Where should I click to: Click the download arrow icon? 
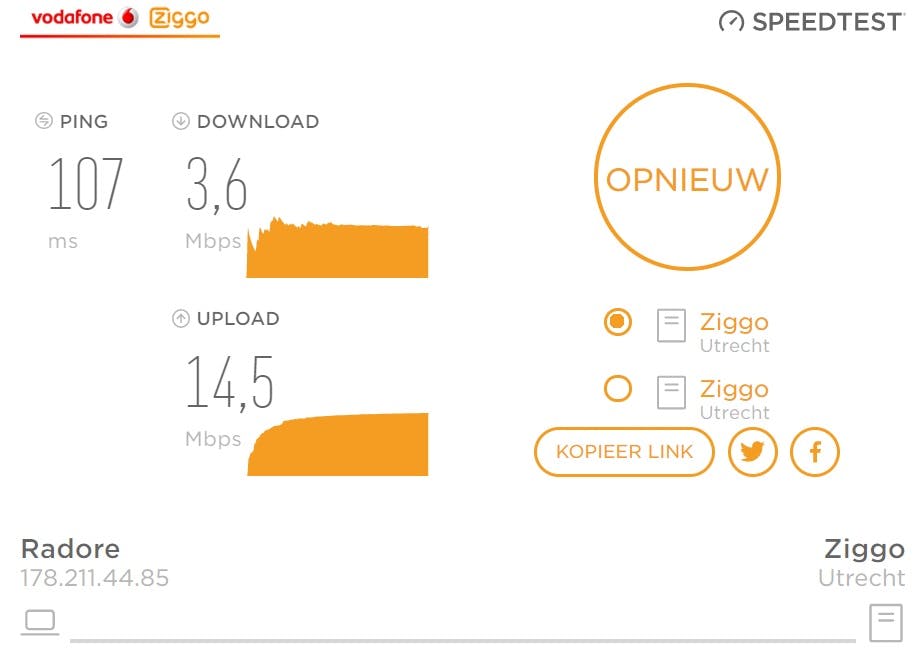coord(181,121)
